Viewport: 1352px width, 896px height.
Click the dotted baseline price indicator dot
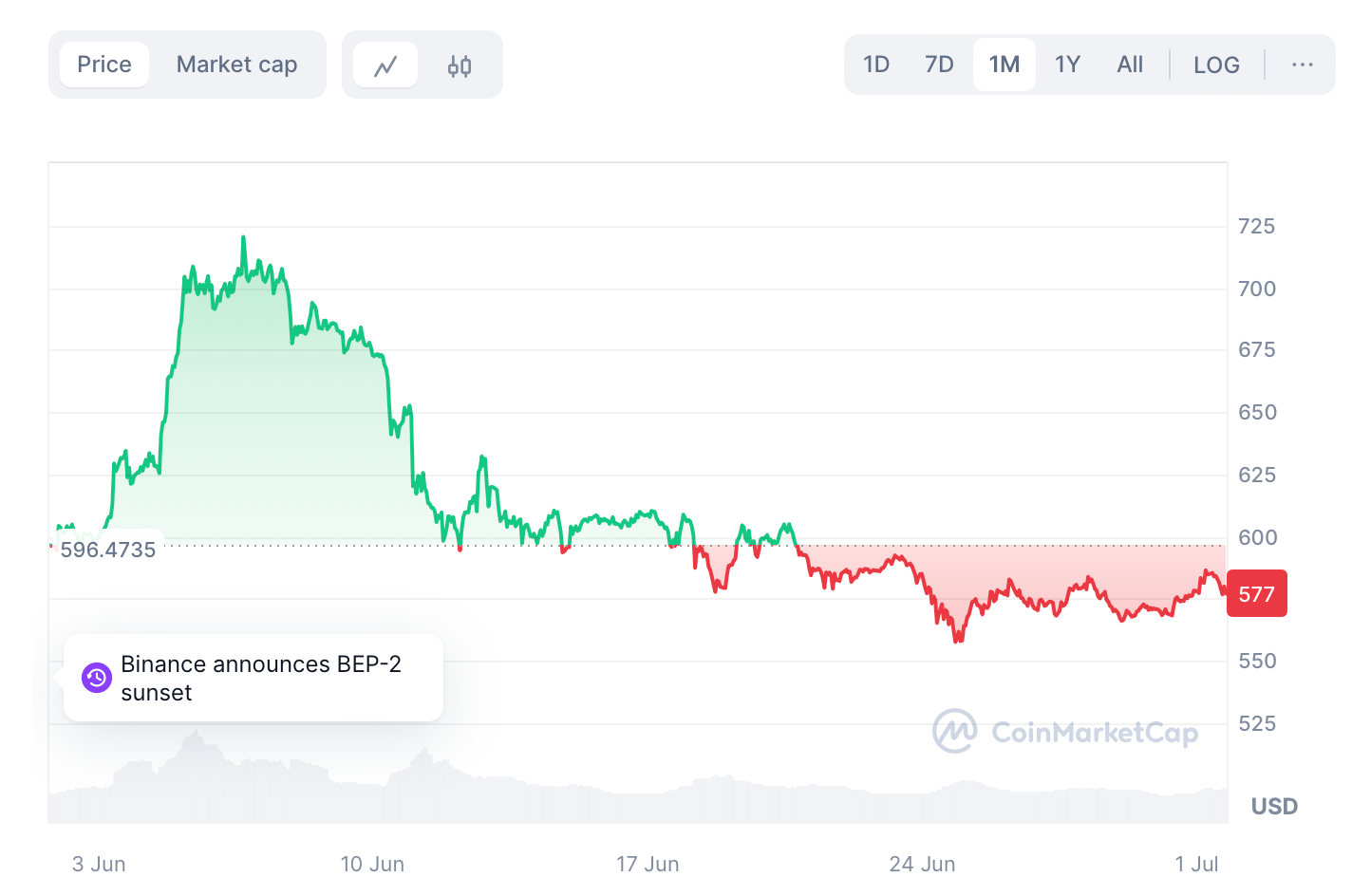tap(52, 546)
